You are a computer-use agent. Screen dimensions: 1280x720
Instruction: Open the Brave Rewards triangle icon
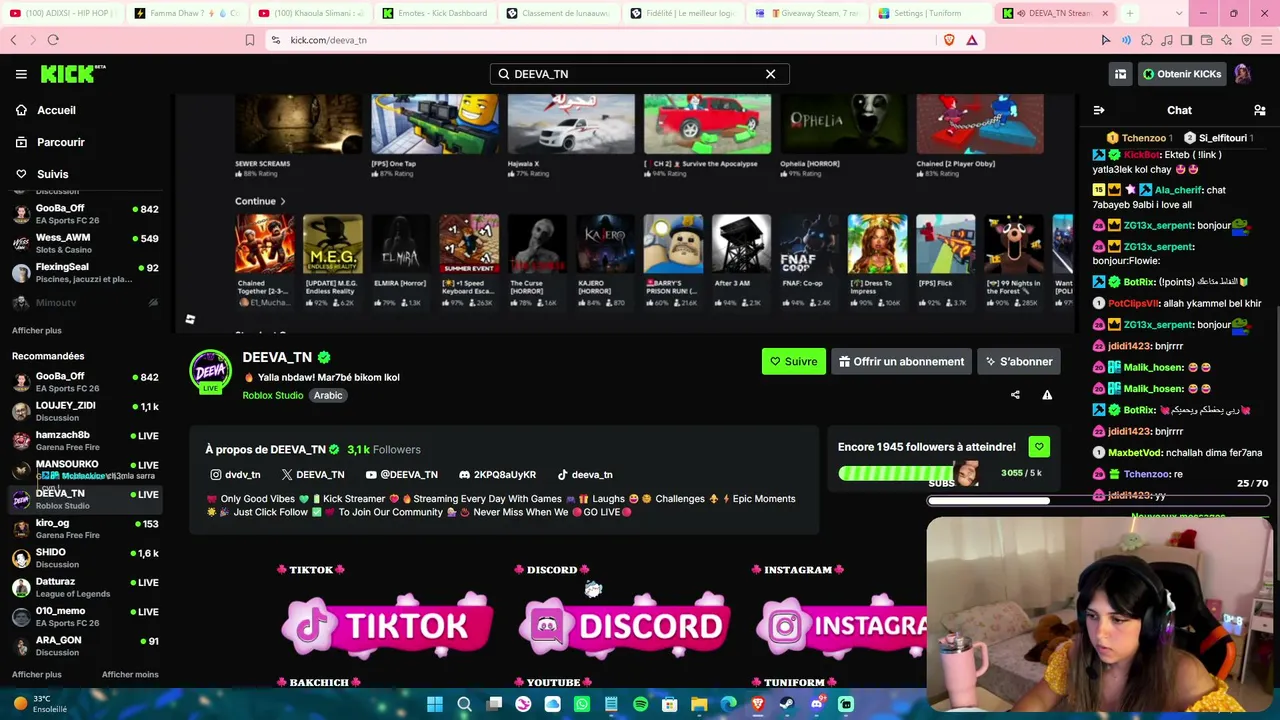click(x=971, y=40)
